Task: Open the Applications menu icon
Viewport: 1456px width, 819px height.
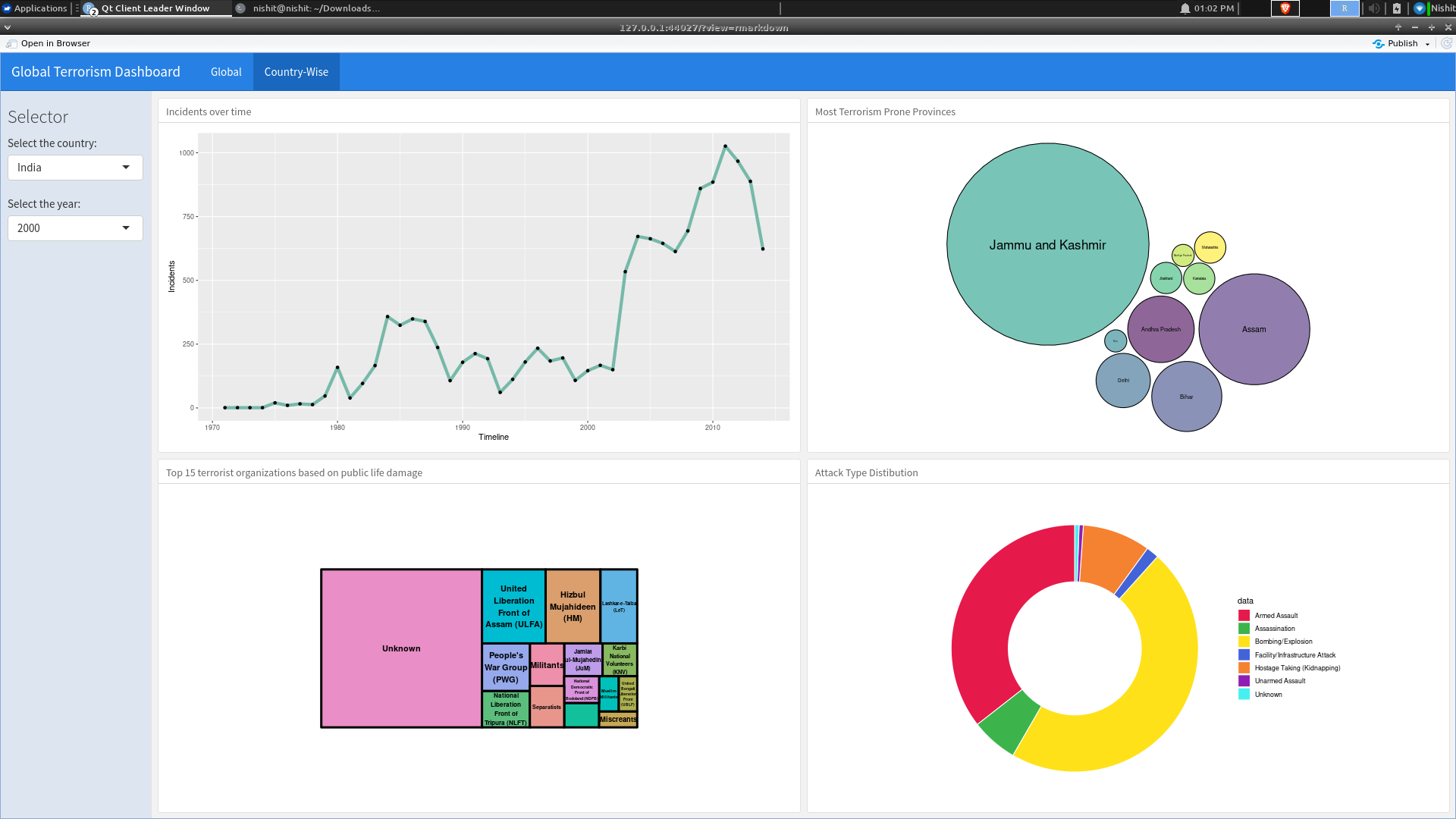Action: point(7,8)
